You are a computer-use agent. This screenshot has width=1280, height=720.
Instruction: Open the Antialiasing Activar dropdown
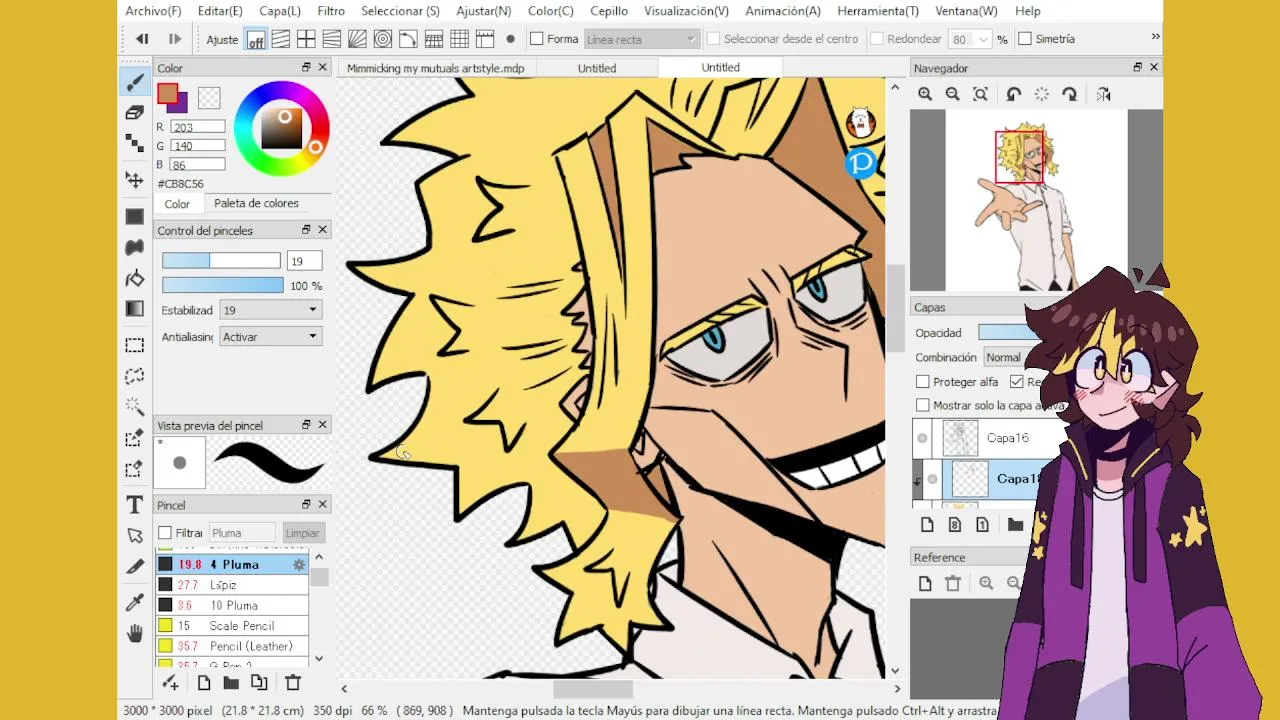point(270,337)
